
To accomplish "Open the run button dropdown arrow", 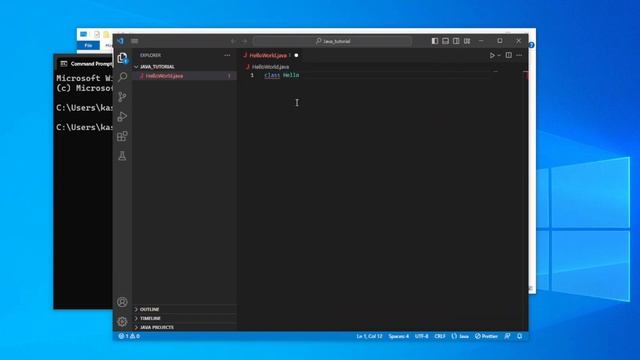I will pyautogui.click(x=499, y=55).
